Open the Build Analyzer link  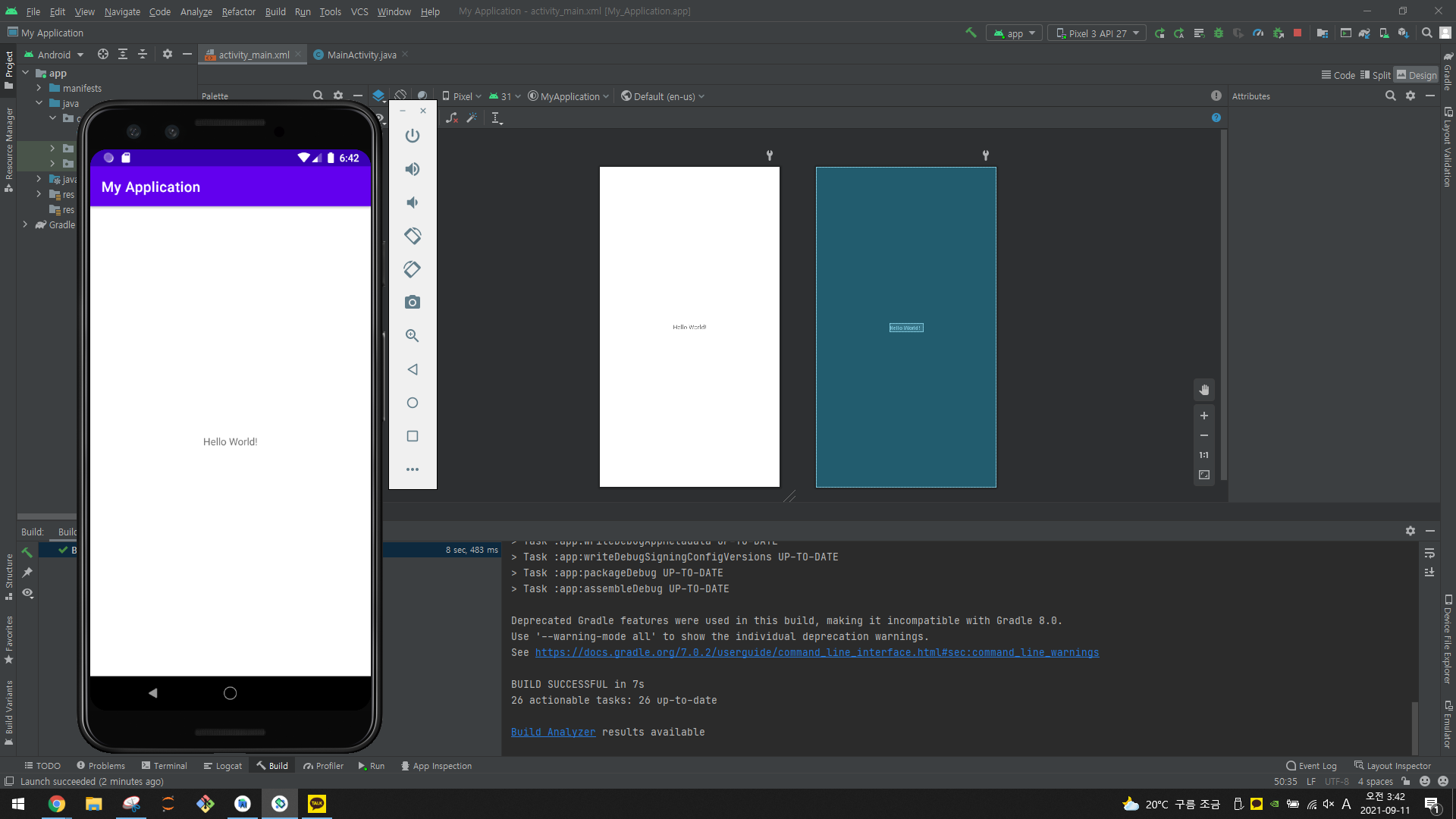coord(553,732)
